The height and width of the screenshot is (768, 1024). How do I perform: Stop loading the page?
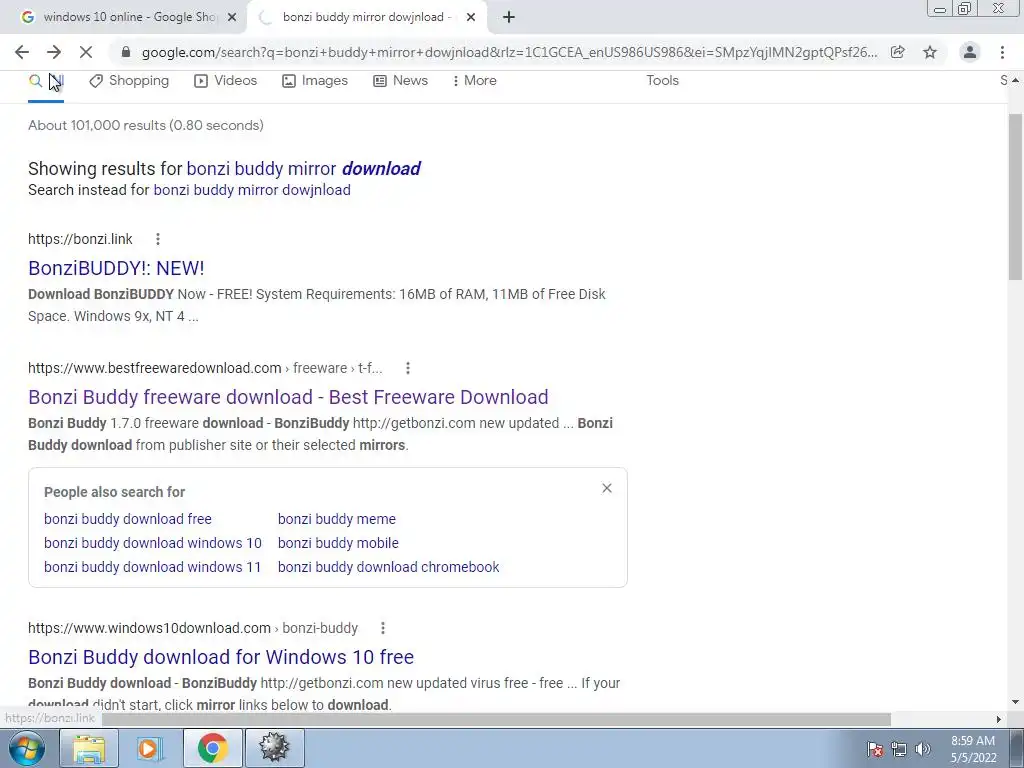(86, 52)
